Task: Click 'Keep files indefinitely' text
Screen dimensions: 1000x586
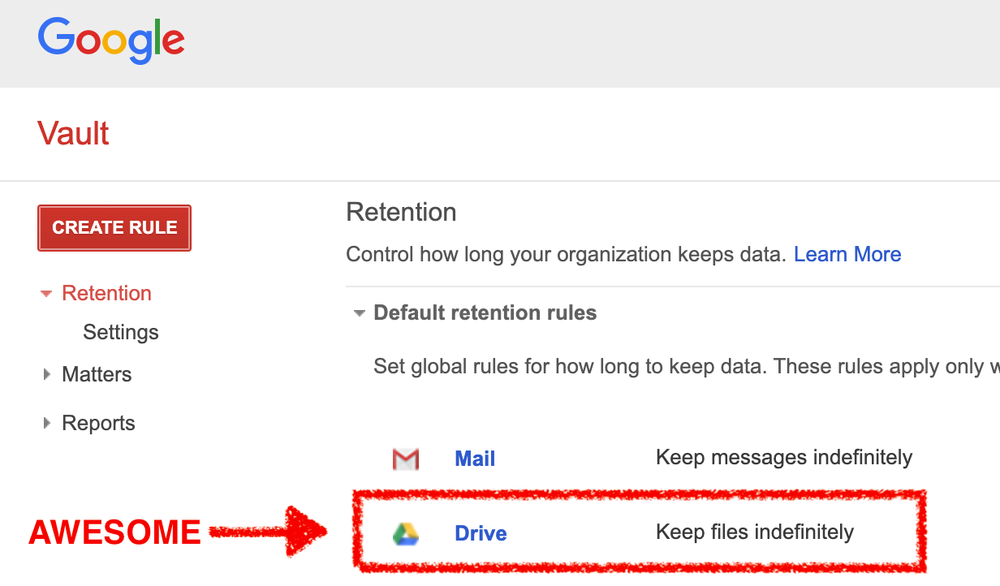Action: 754,532
